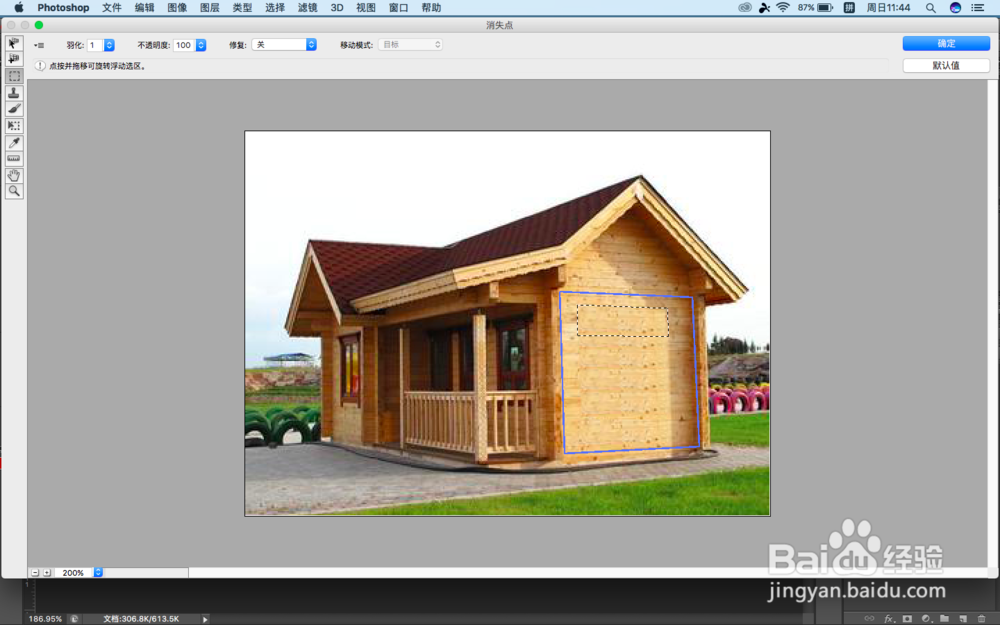
Task: Click the 200% zoom value field
Action: tap(73, 573)
